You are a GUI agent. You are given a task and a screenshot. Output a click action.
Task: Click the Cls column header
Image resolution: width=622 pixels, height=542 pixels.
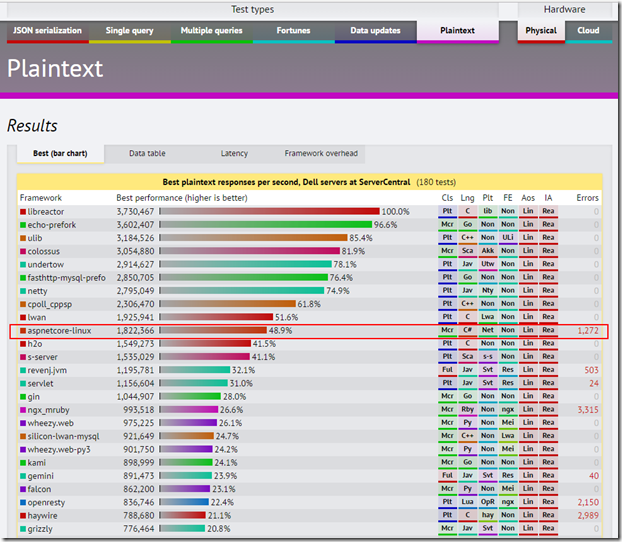(447, 198)
